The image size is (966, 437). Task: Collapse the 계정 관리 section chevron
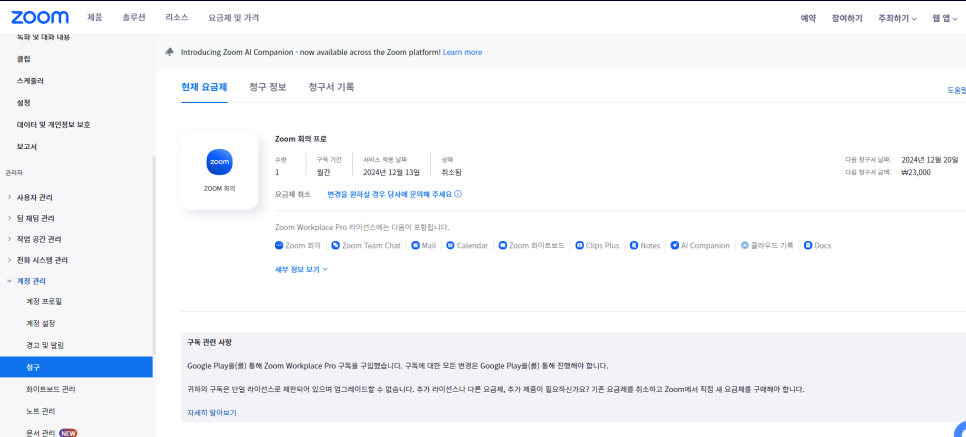[x=9, y=281]
